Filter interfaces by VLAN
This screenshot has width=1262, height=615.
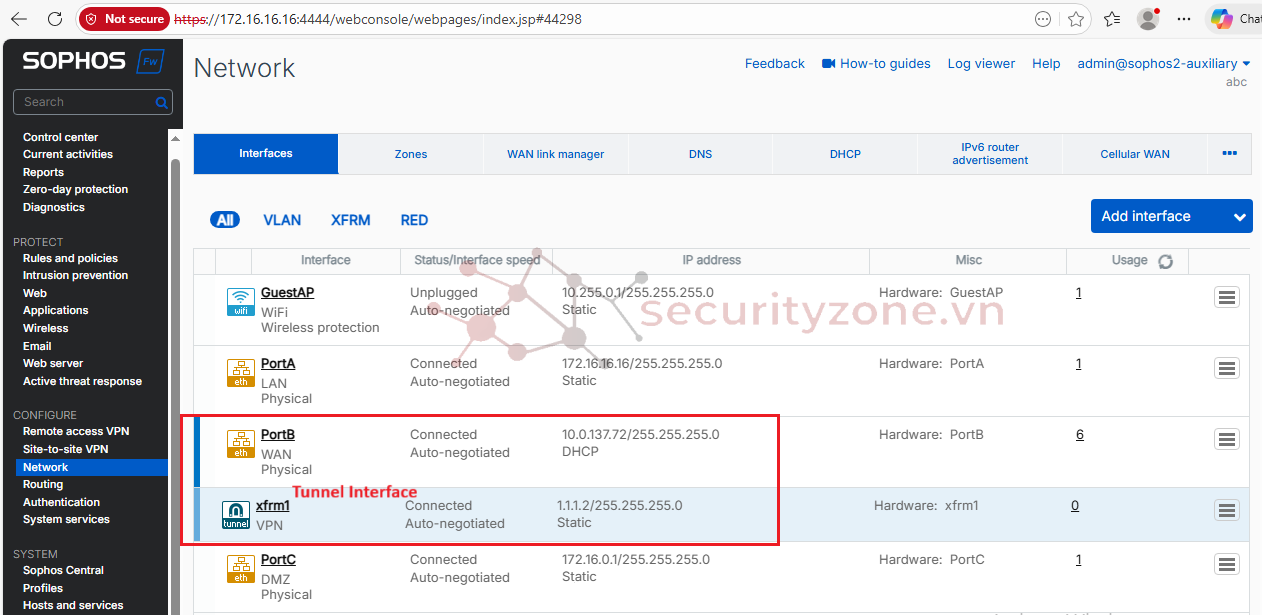pos(282,220)
